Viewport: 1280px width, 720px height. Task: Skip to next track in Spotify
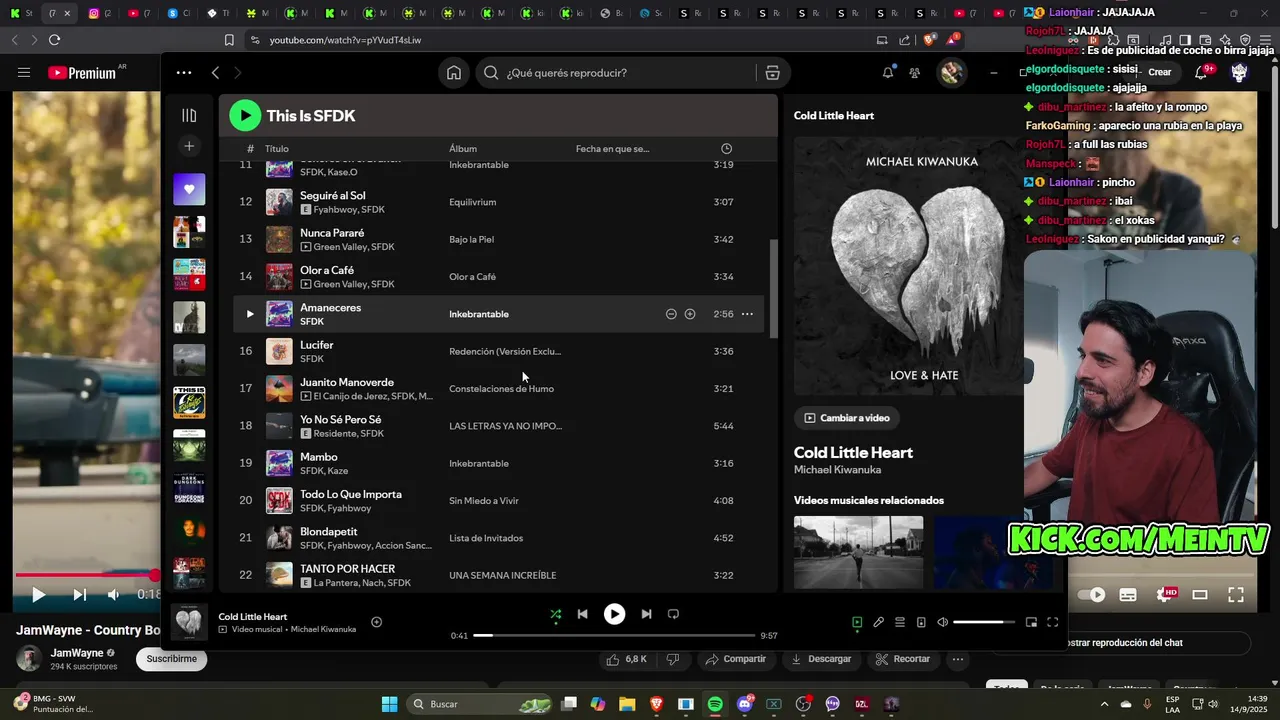coord(646,614)
